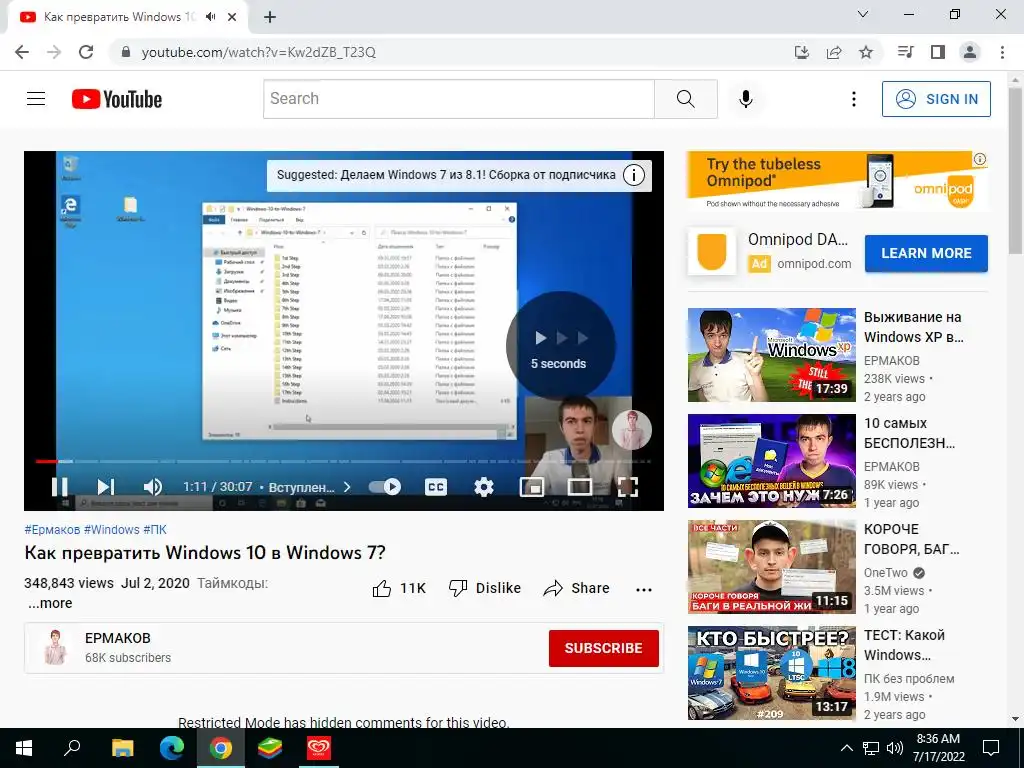Open OneTwo channel name
1024x768 pixels.
(x=886, y=573)
